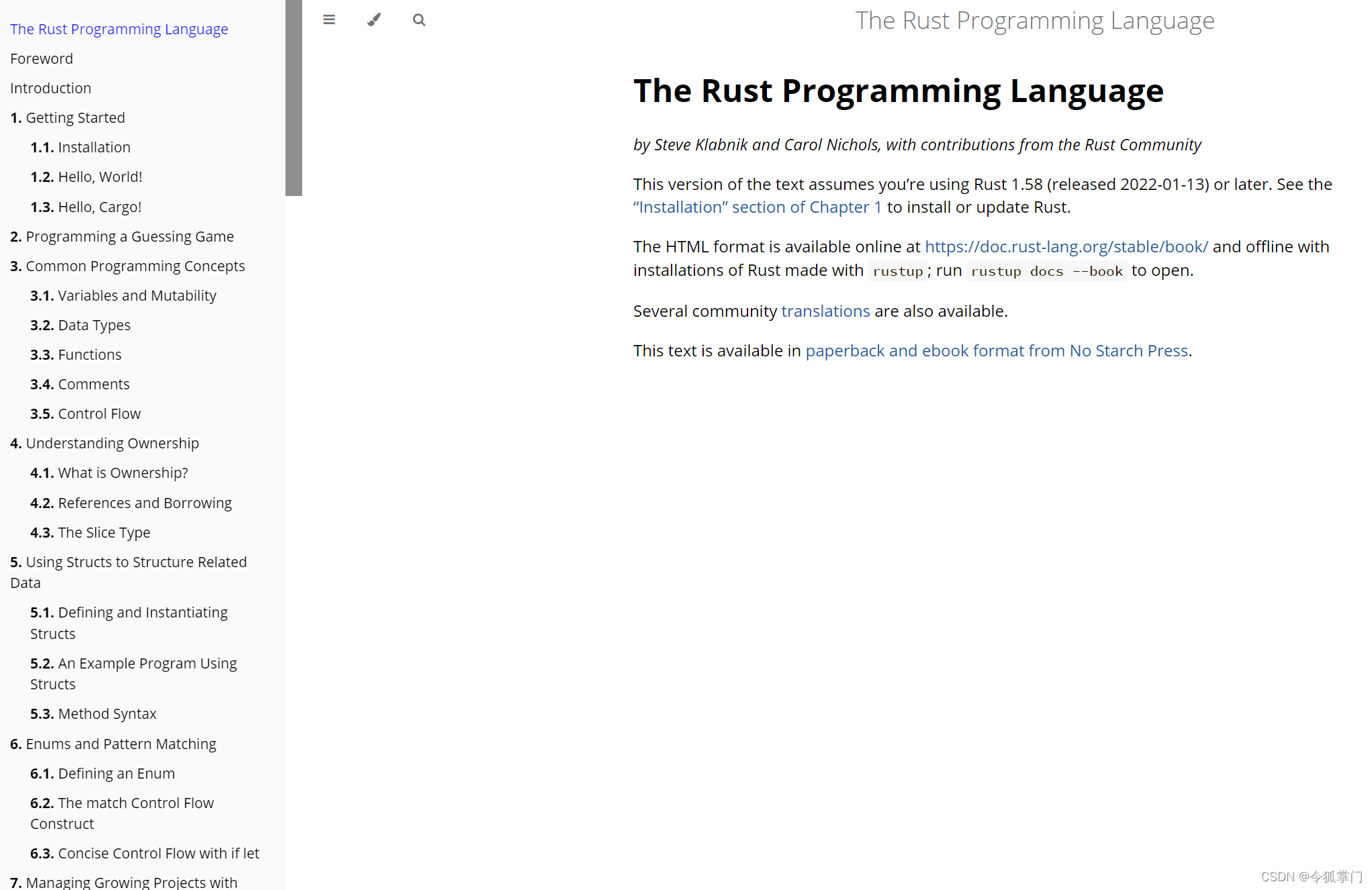1372x890 pixels.
Task: Open 4.3. The Slice Type
Action: coord(90,532)
